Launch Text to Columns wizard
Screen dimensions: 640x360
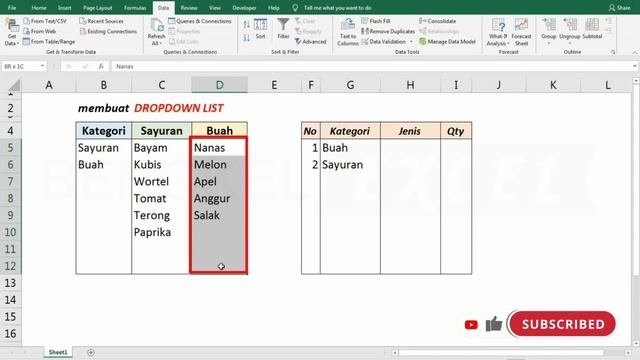[348, 32]
